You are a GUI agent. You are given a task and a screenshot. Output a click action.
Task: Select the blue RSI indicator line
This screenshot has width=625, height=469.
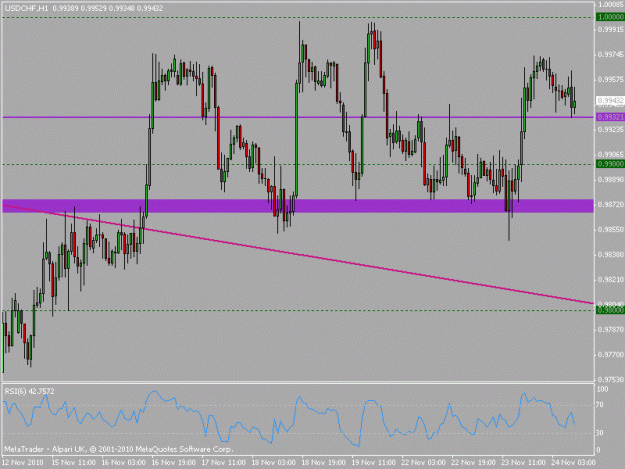tap(289, 418)
